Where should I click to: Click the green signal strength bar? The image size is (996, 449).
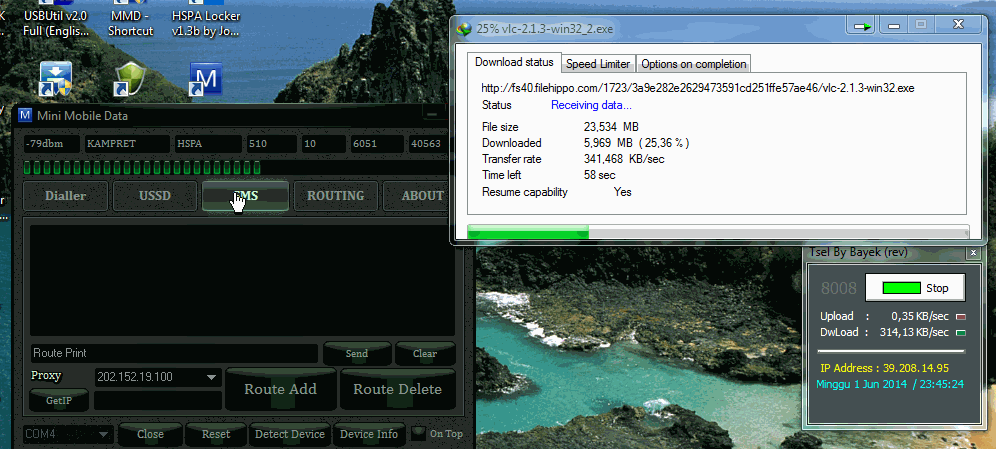[x=142, y=168]
